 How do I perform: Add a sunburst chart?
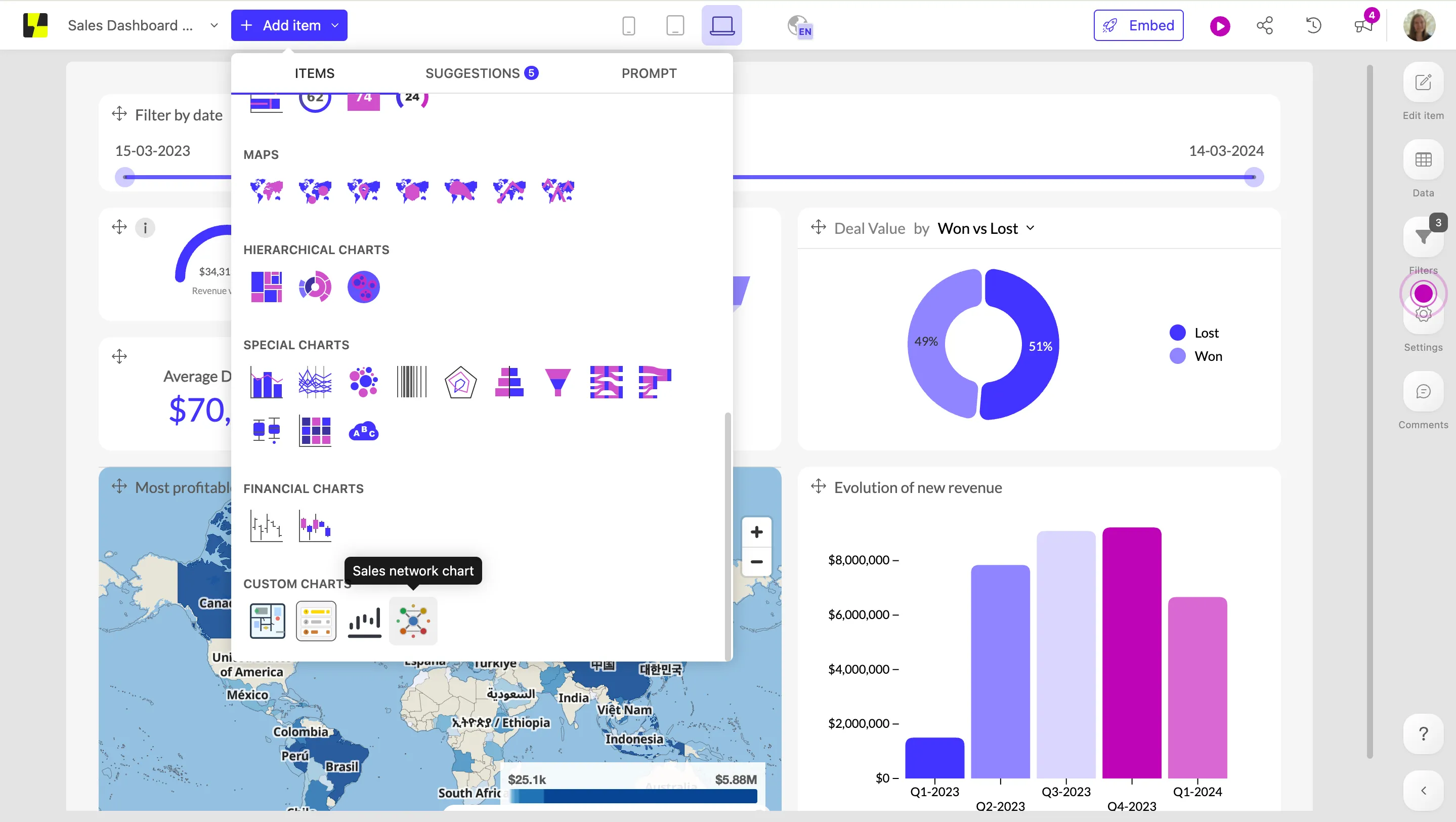315,286
